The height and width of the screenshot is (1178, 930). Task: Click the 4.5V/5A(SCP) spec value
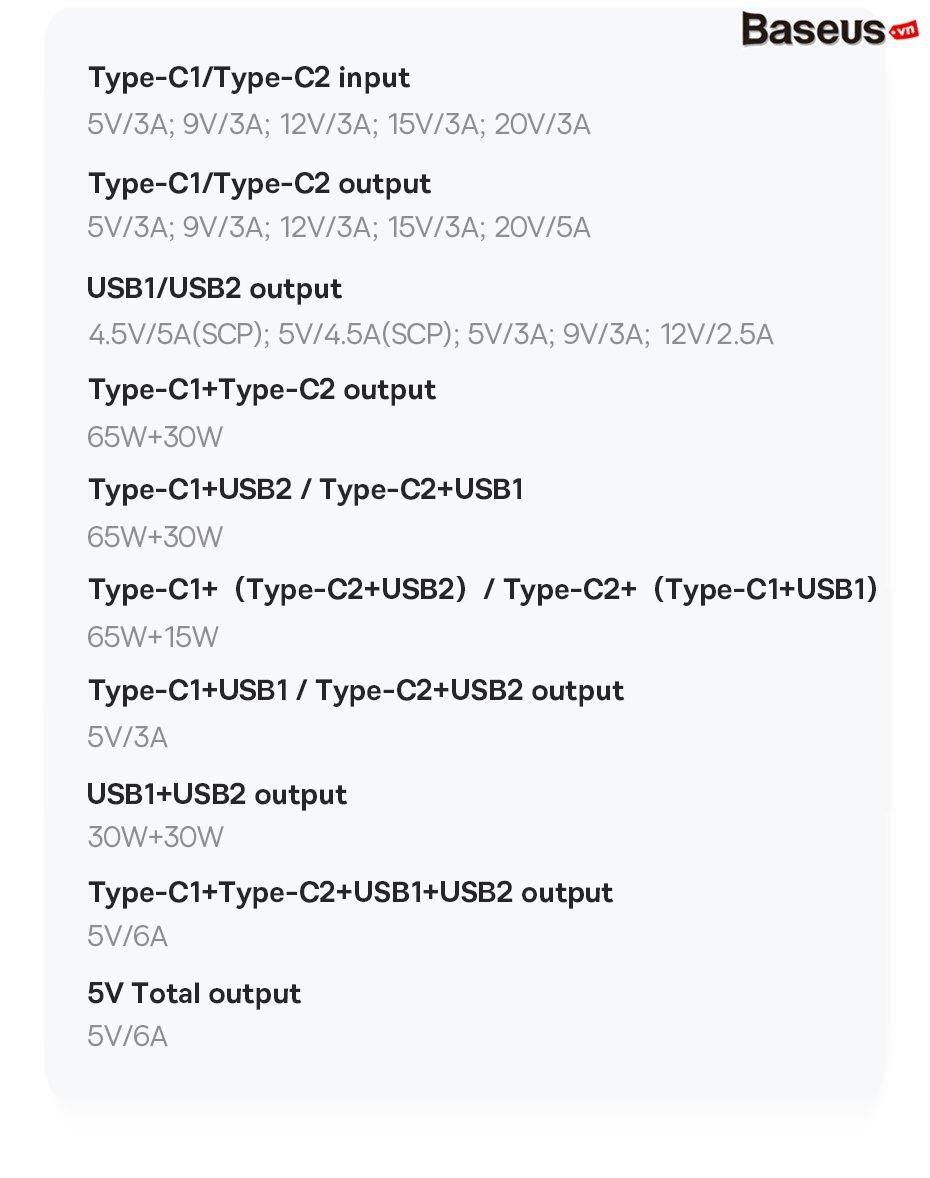point(179,334)
